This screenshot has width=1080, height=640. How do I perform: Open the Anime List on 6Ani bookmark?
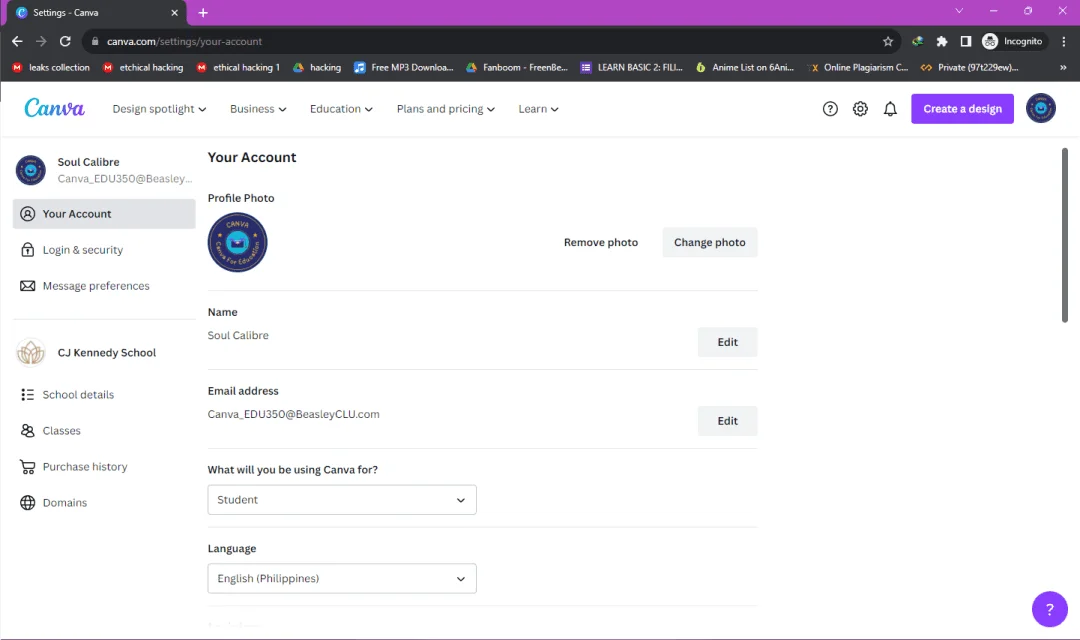pos(745,68)
